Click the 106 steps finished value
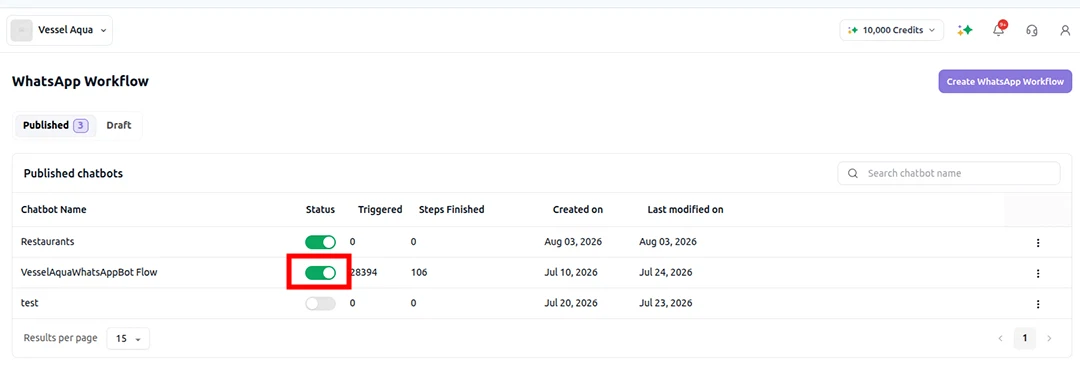1080x372 pixels. (x=419, y=273)
